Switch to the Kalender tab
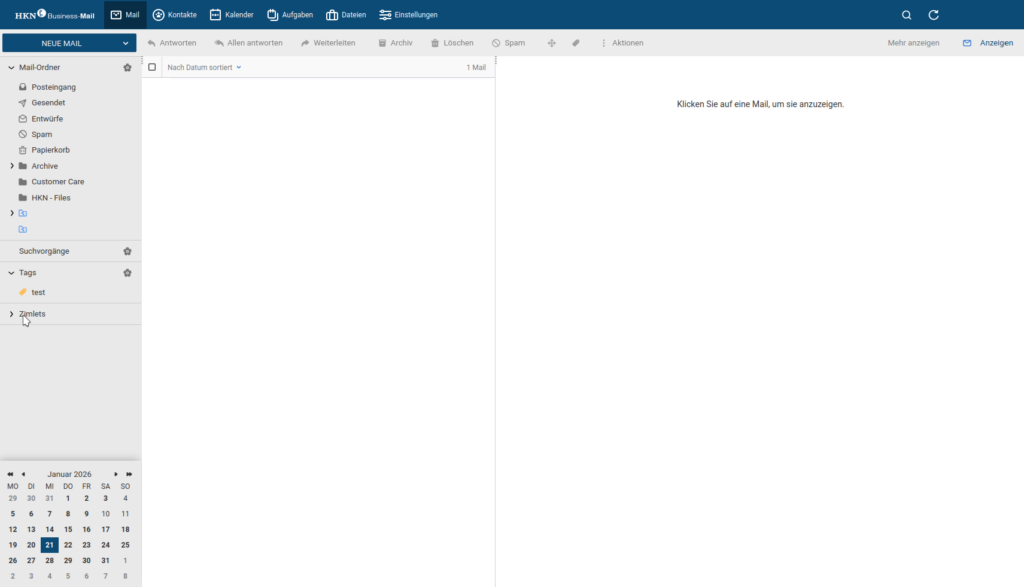This screenshot has width=1024, height=587. tap(231, 15)
